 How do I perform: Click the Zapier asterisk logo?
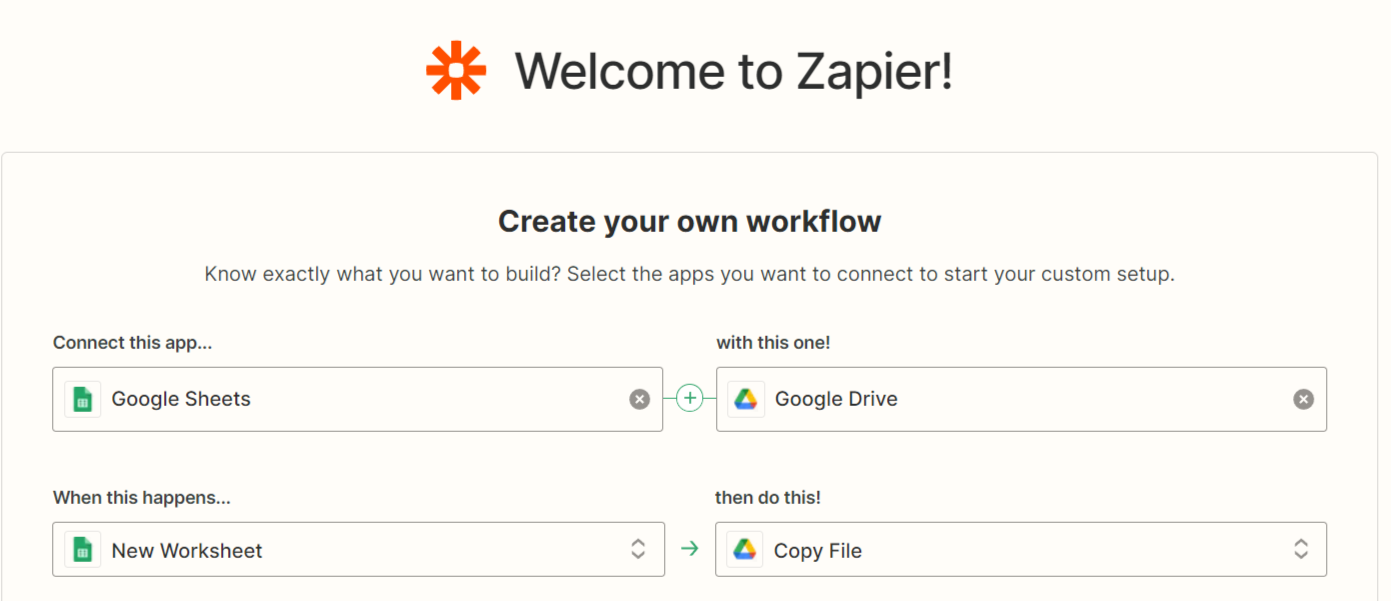click(456, 70)
